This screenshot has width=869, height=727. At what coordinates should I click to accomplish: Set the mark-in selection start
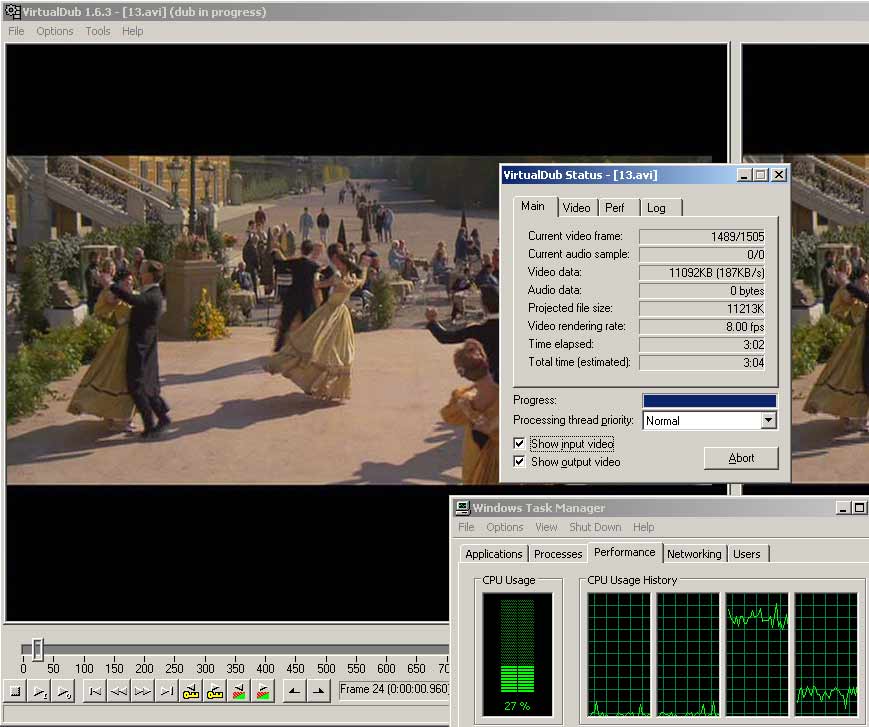click(294, 691)
